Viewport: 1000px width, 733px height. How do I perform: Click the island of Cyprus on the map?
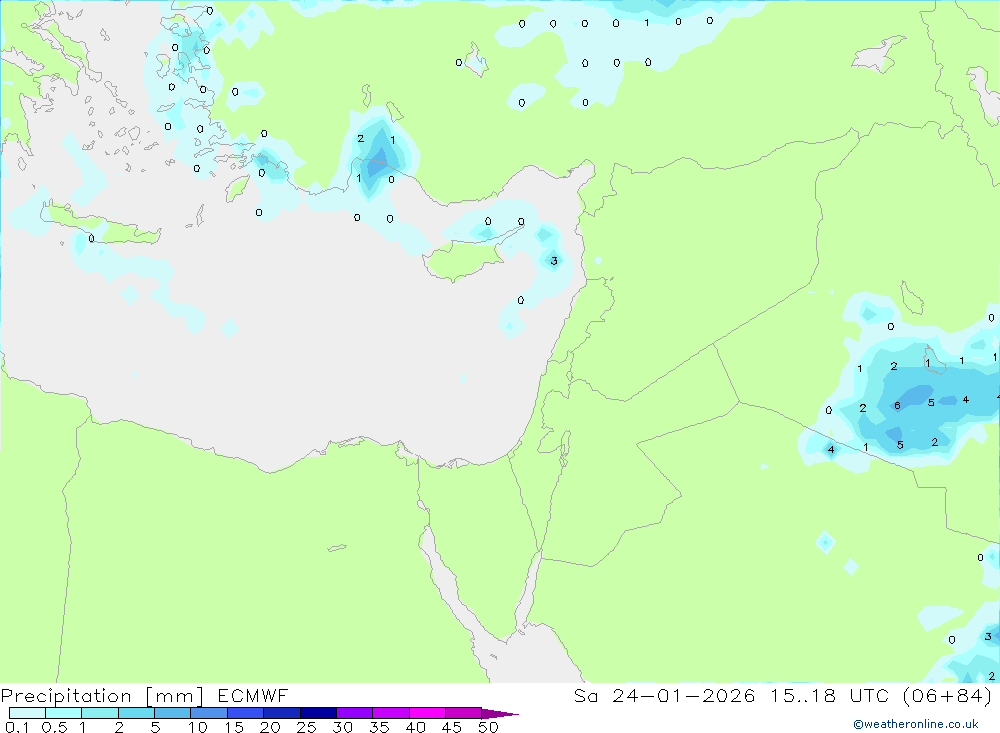coord(463,260)
